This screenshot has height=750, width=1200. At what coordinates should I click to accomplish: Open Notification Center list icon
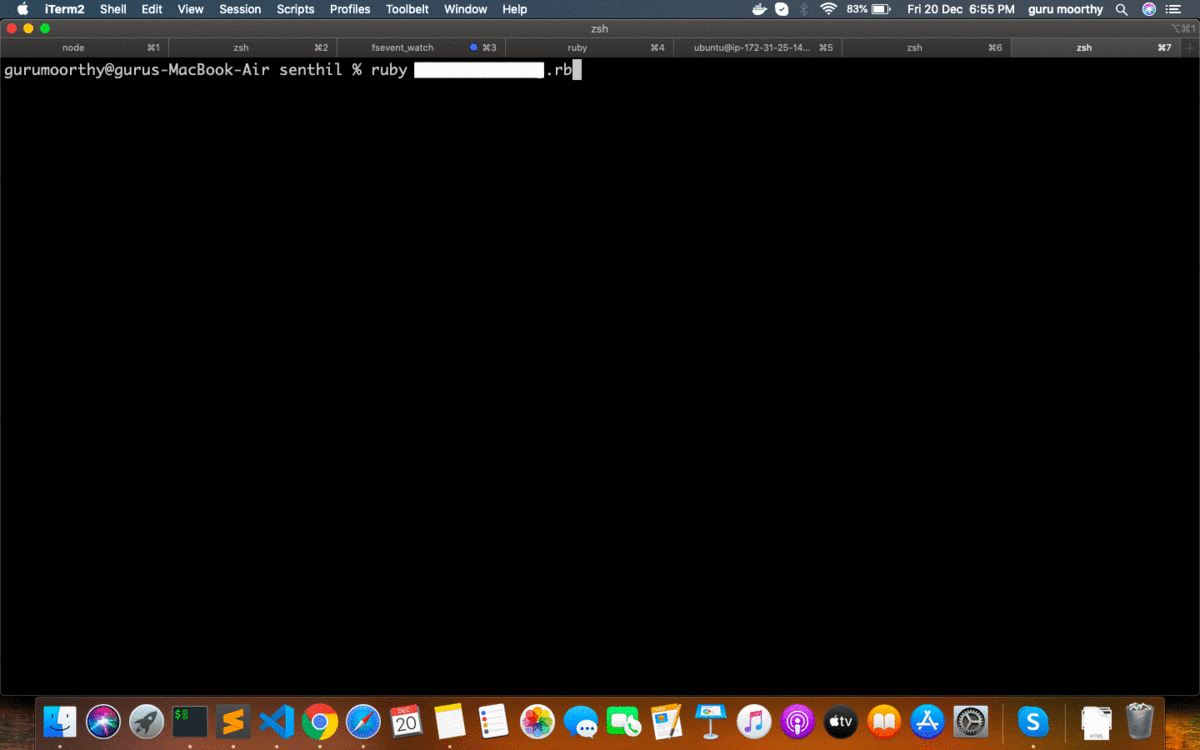pos(1174,9)
